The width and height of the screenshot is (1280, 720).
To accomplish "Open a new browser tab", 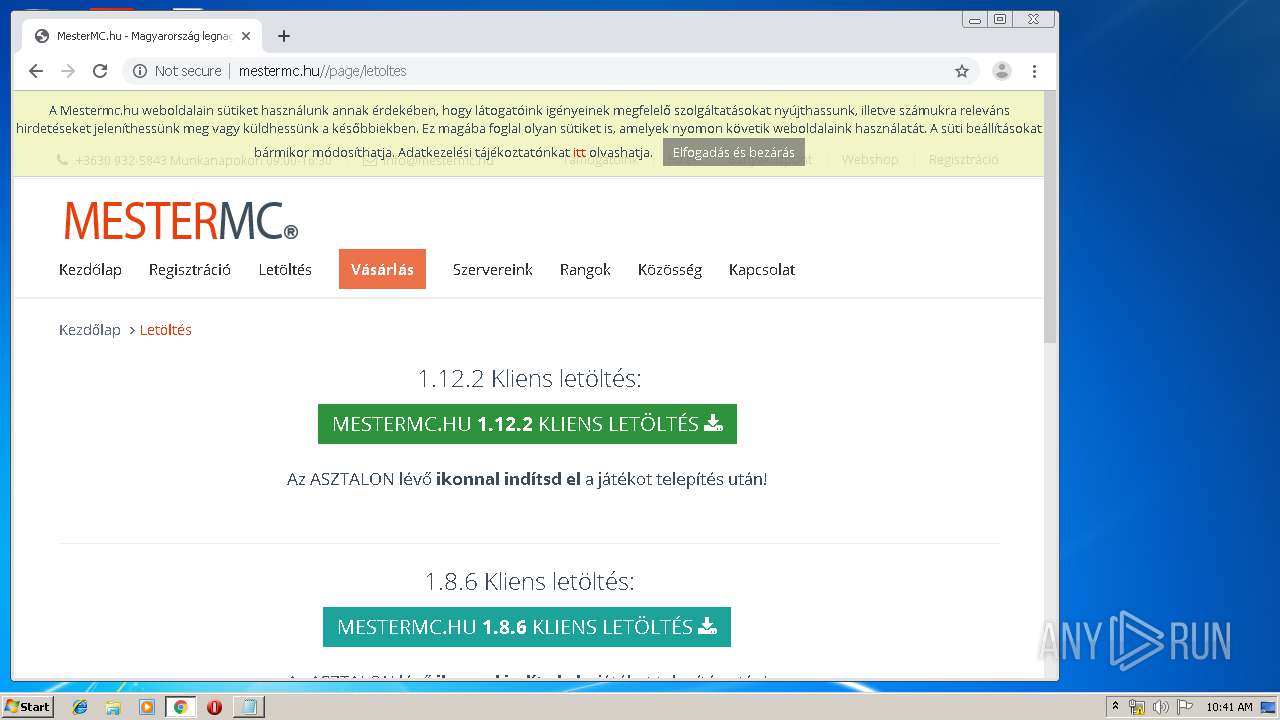I will 284,36.
